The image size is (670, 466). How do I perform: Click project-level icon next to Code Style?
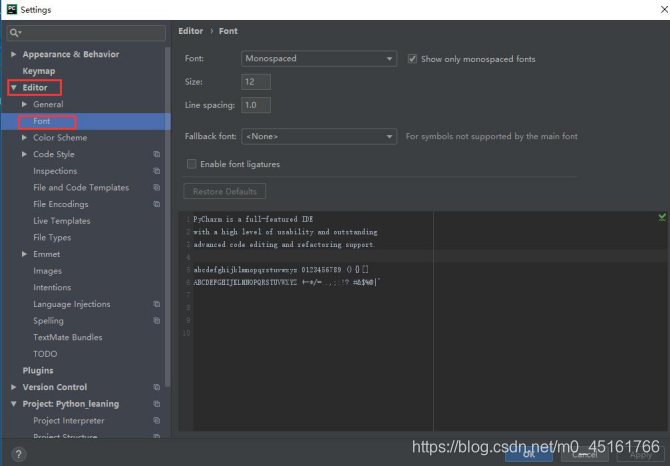[x=157, y=154]
